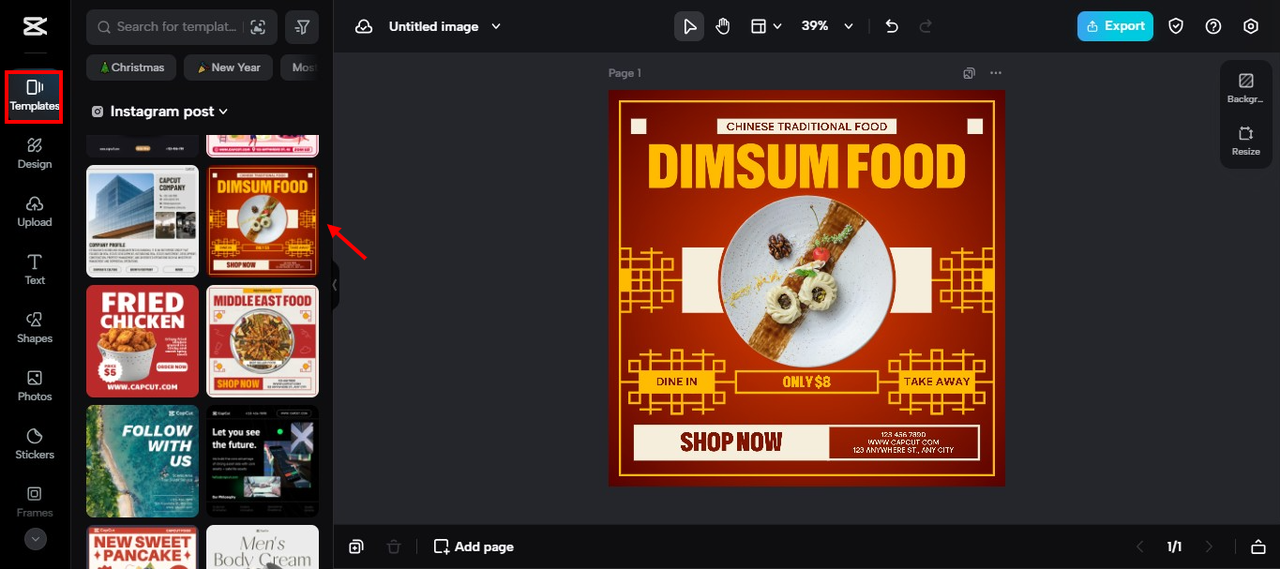Open the Text tab
This screenshot has width=1280, height=569.
coord(34,270)
